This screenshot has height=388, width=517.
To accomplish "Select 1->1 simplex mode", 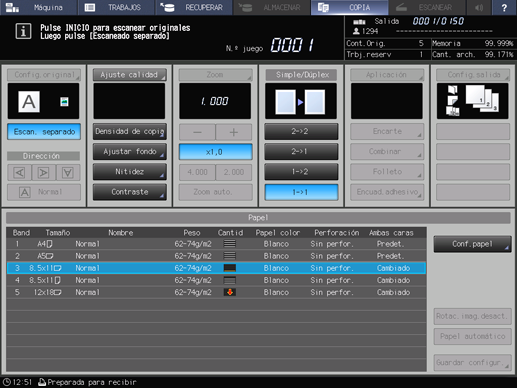I will pos(301,192).
